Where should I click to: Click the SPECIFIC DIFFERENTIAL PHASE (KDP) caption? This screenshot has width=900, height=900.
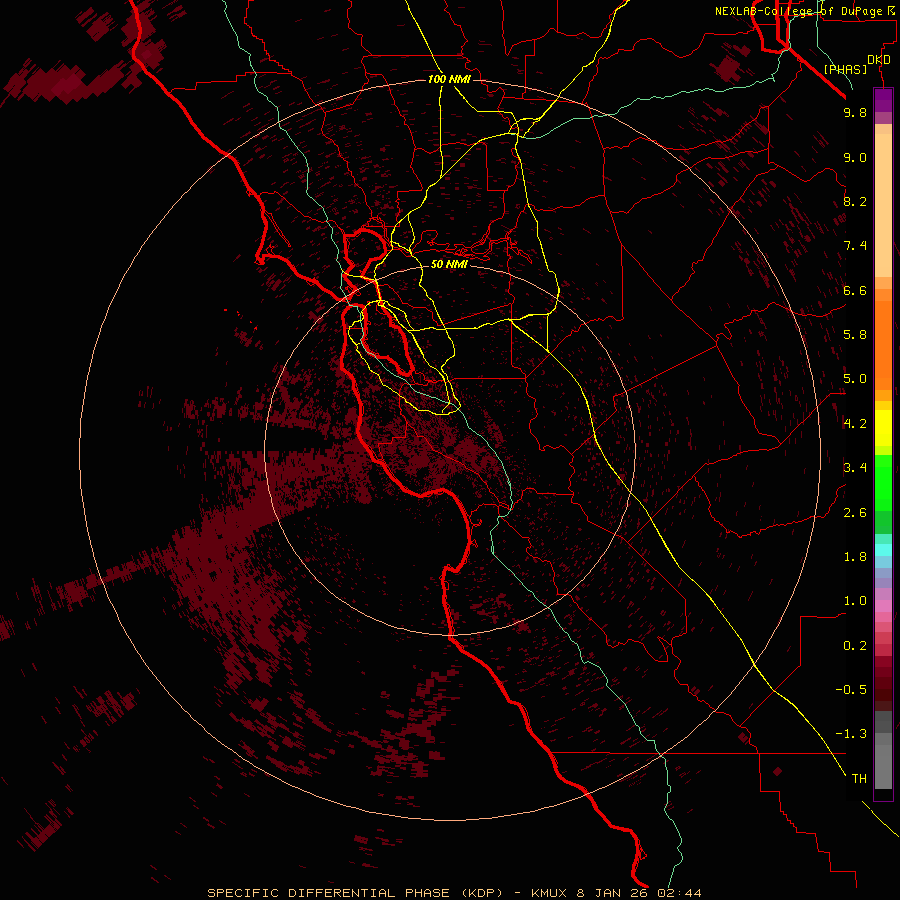[x=355, y=893]
